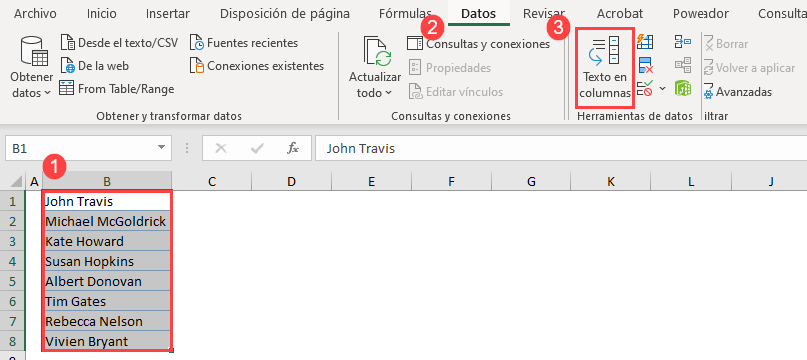Click Remove Duplicates (Quitar duplicados) icon

[645, 66]
